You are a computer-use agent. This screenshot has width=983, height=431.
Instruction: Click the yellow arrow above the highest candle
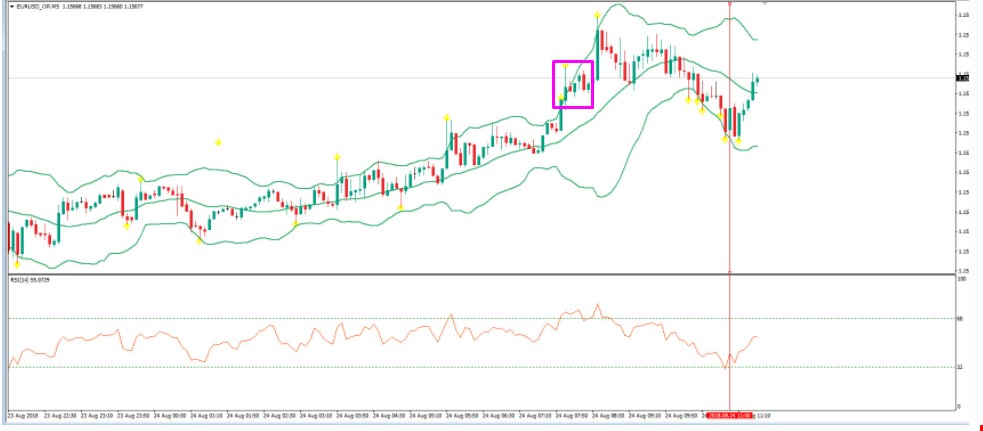[597, 16]
